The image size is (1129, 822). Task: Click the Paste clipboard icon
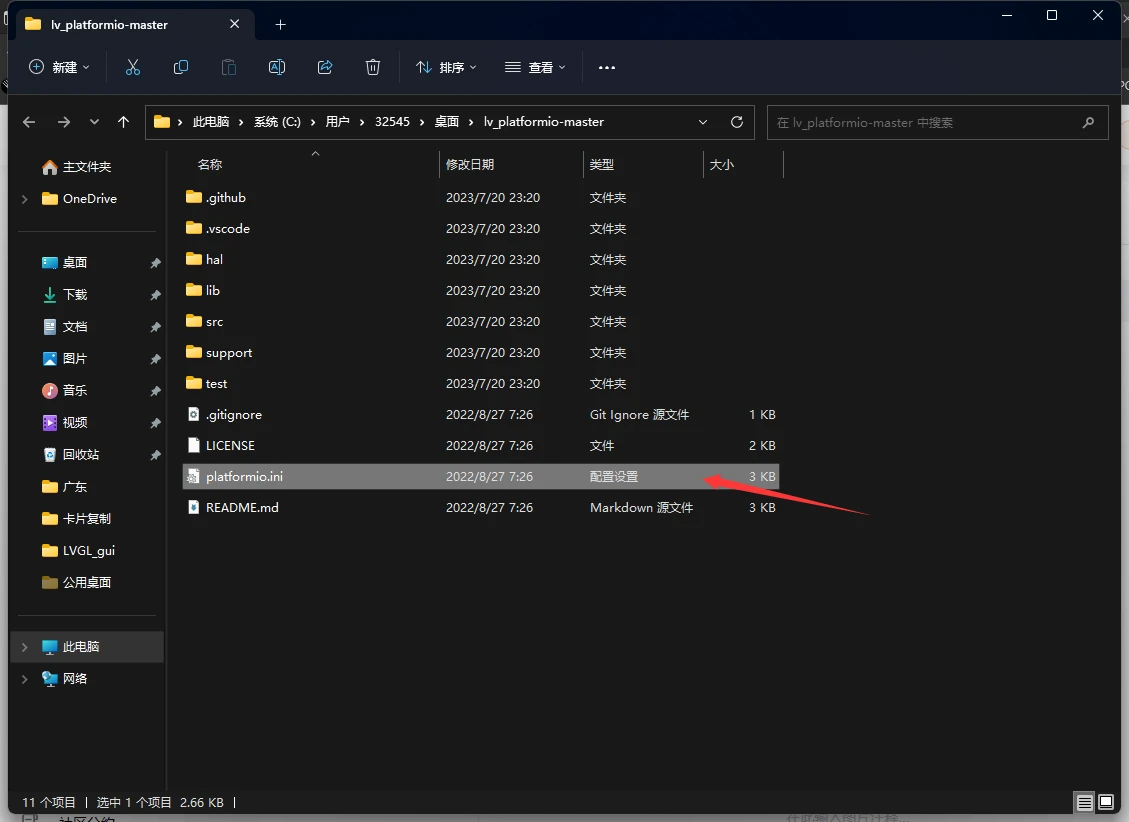coord(228,67)
